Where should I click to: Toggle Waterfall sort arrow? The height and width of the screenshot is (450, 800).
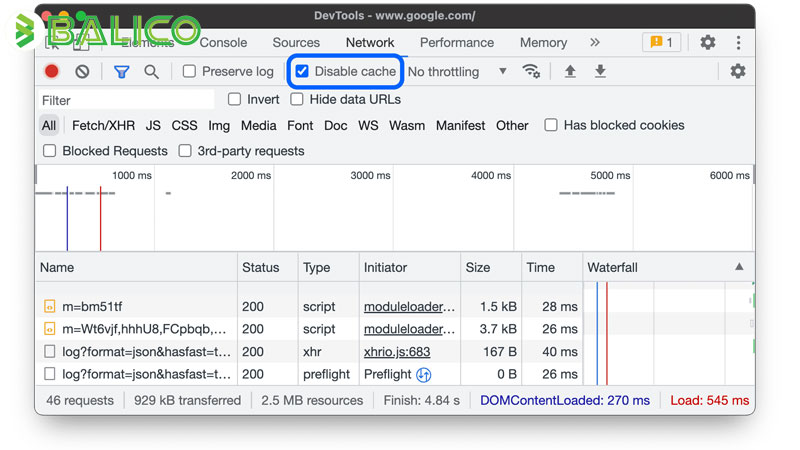click(739, 267)
